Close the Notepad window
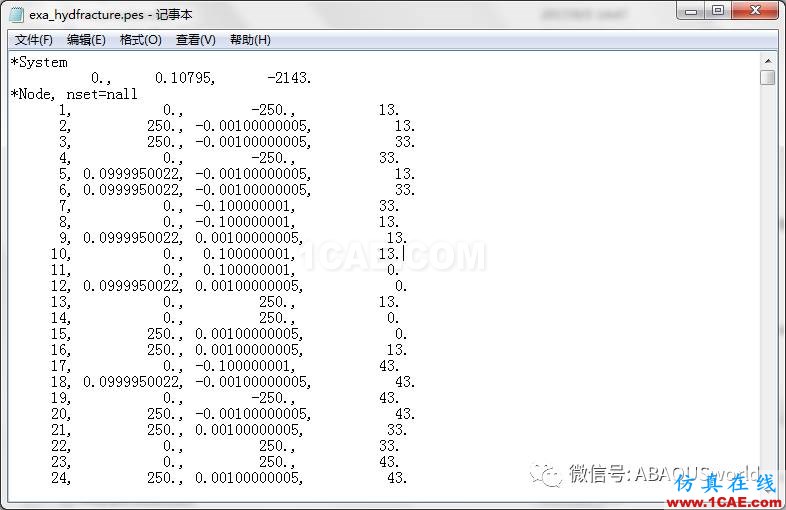This screenshot has width=786, height=510. 755,11
